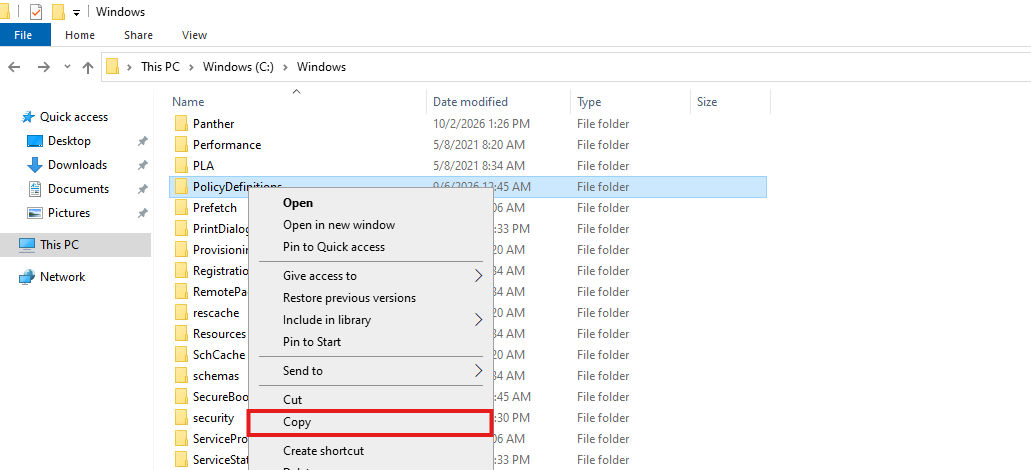The width and height of the screenshot is (1031, 470).
Task: Select the Panther folder icon
Action: [181, 124]
